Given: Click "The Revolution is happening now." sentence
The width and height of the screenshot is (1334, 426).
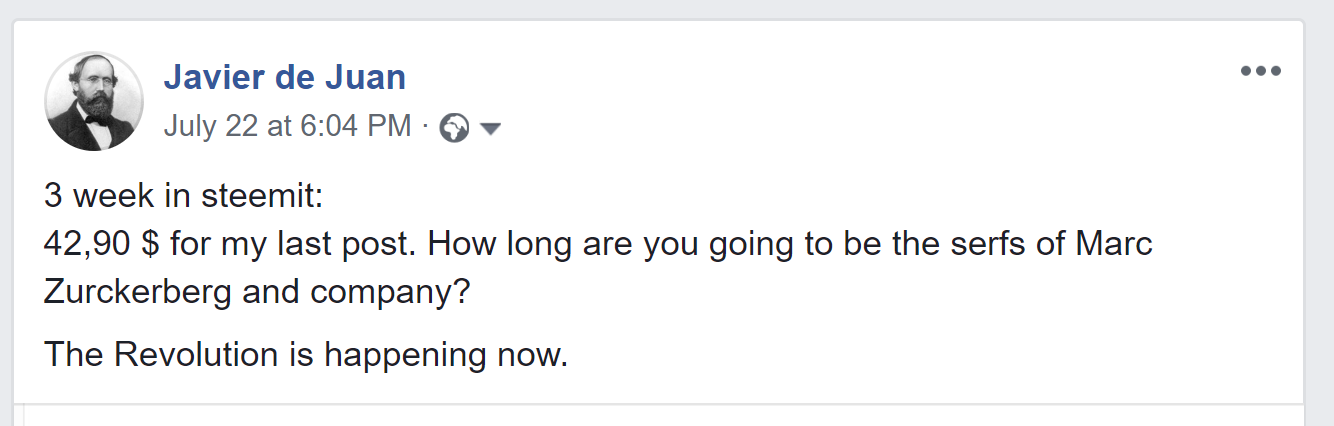Looking at the screenshot, I should [x=306, y=354].
